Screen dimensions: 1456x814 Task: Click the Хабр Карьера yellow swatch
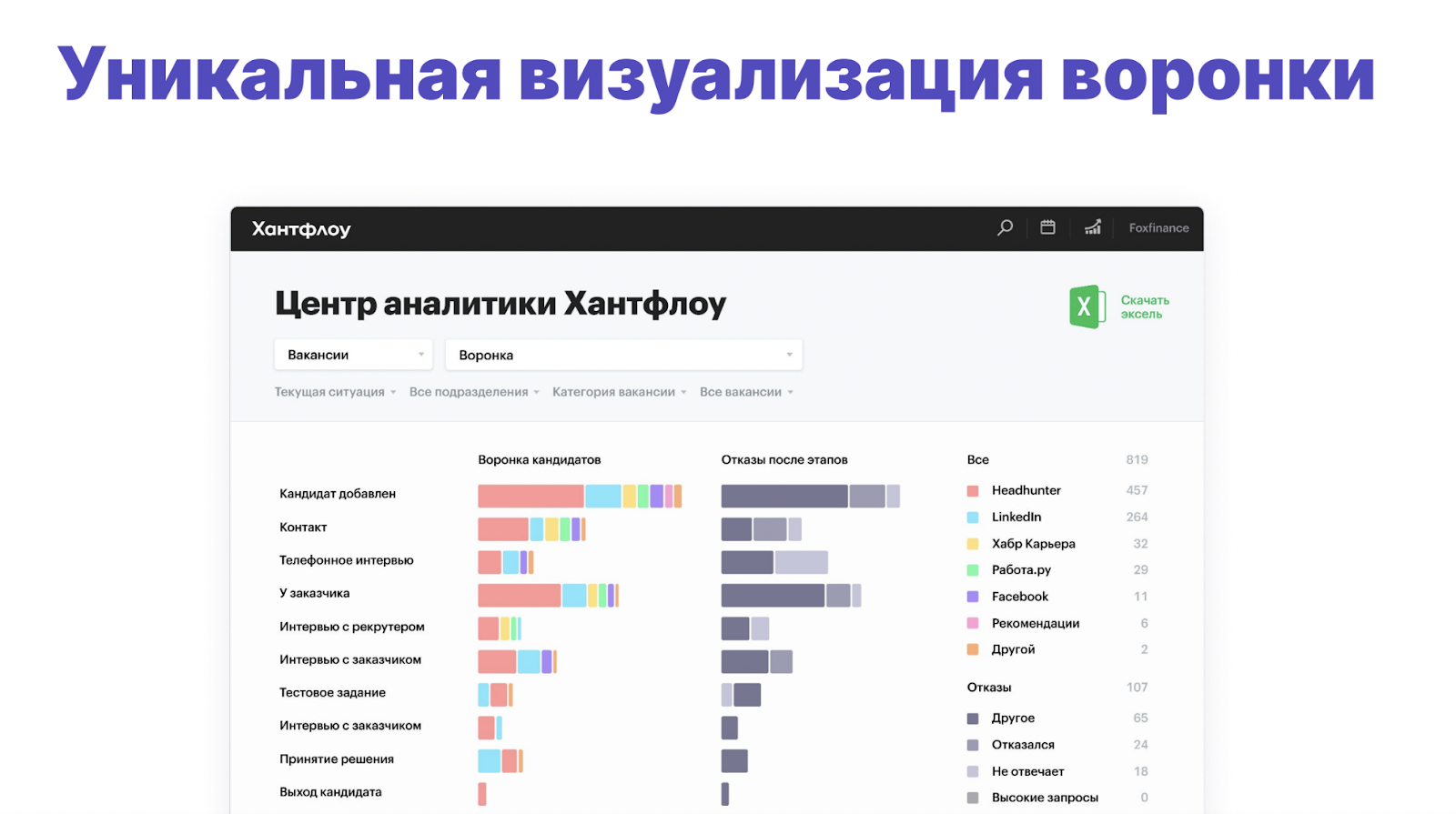tap(973, 544)
